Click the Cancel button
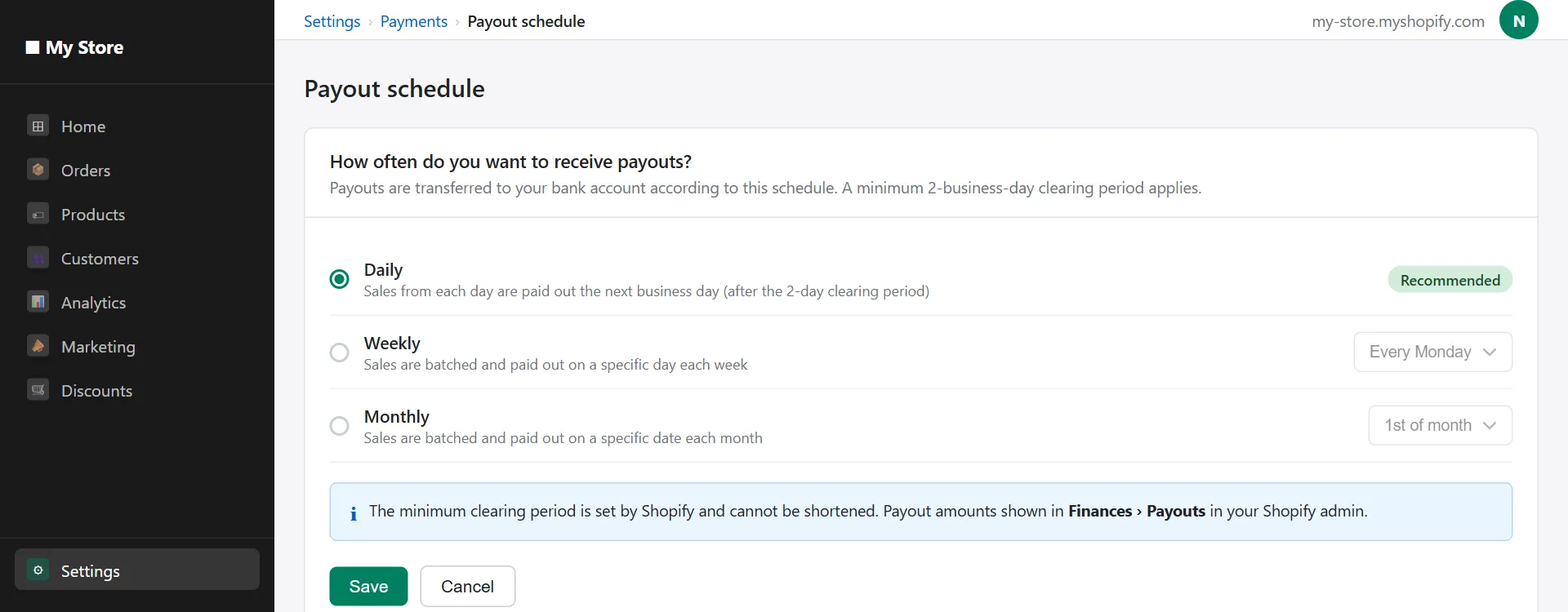This screenshot has height=612, width=1568. pos(467,586)
